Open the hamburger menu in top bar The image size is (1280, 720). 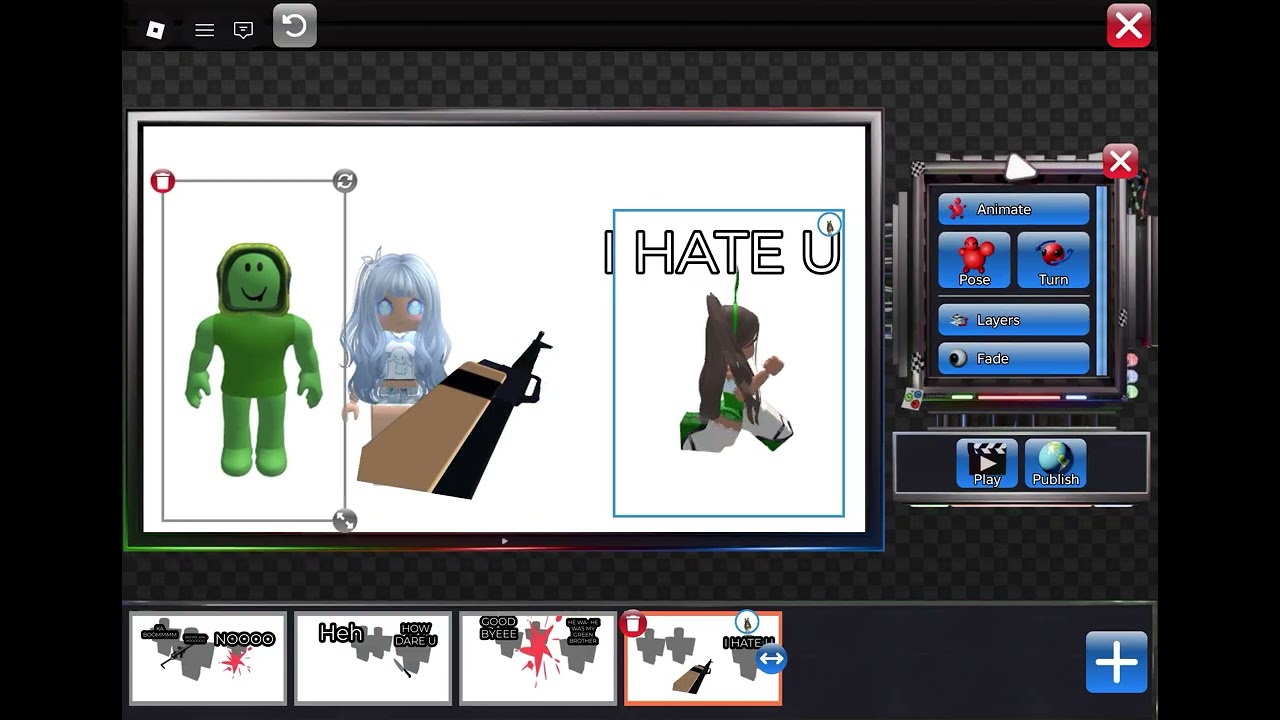click(204, 30)
